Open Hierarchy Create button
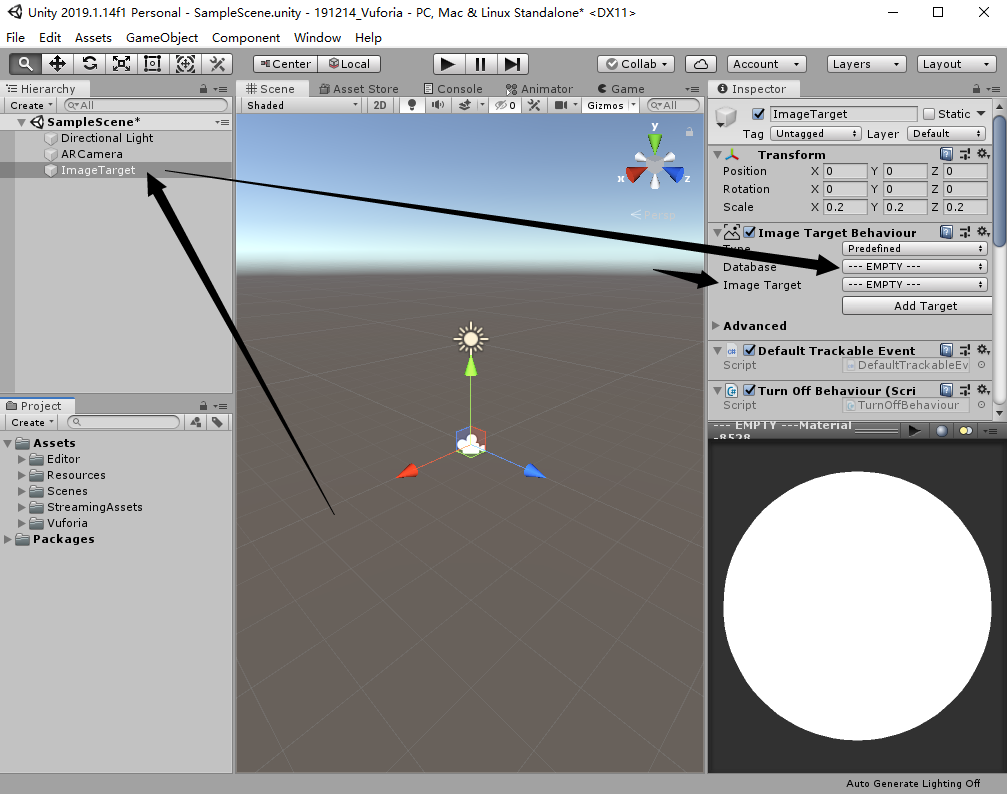The image size is (1007, 794). pyautogui.click(x=31, y=105)
